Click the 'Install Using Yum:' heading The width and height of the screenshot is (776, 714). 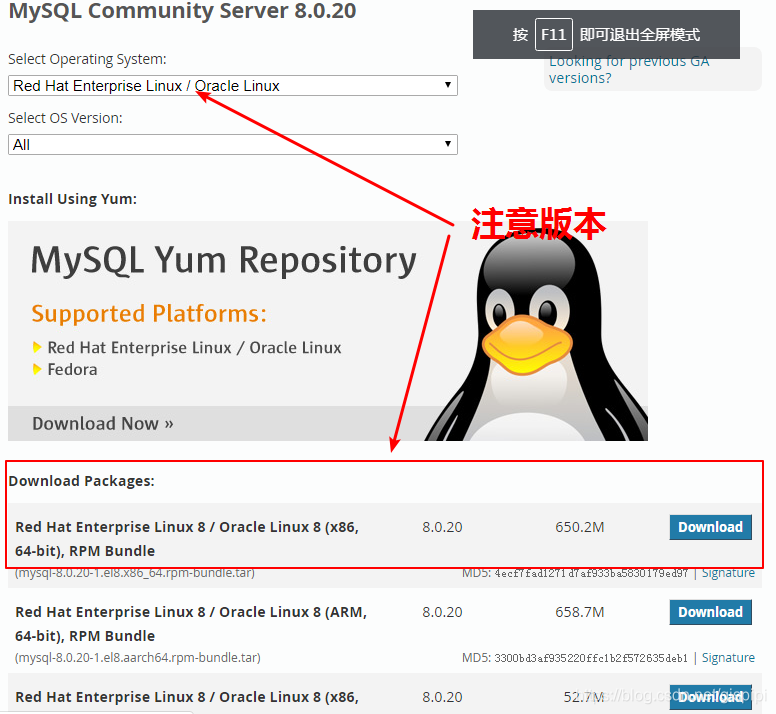73,199
